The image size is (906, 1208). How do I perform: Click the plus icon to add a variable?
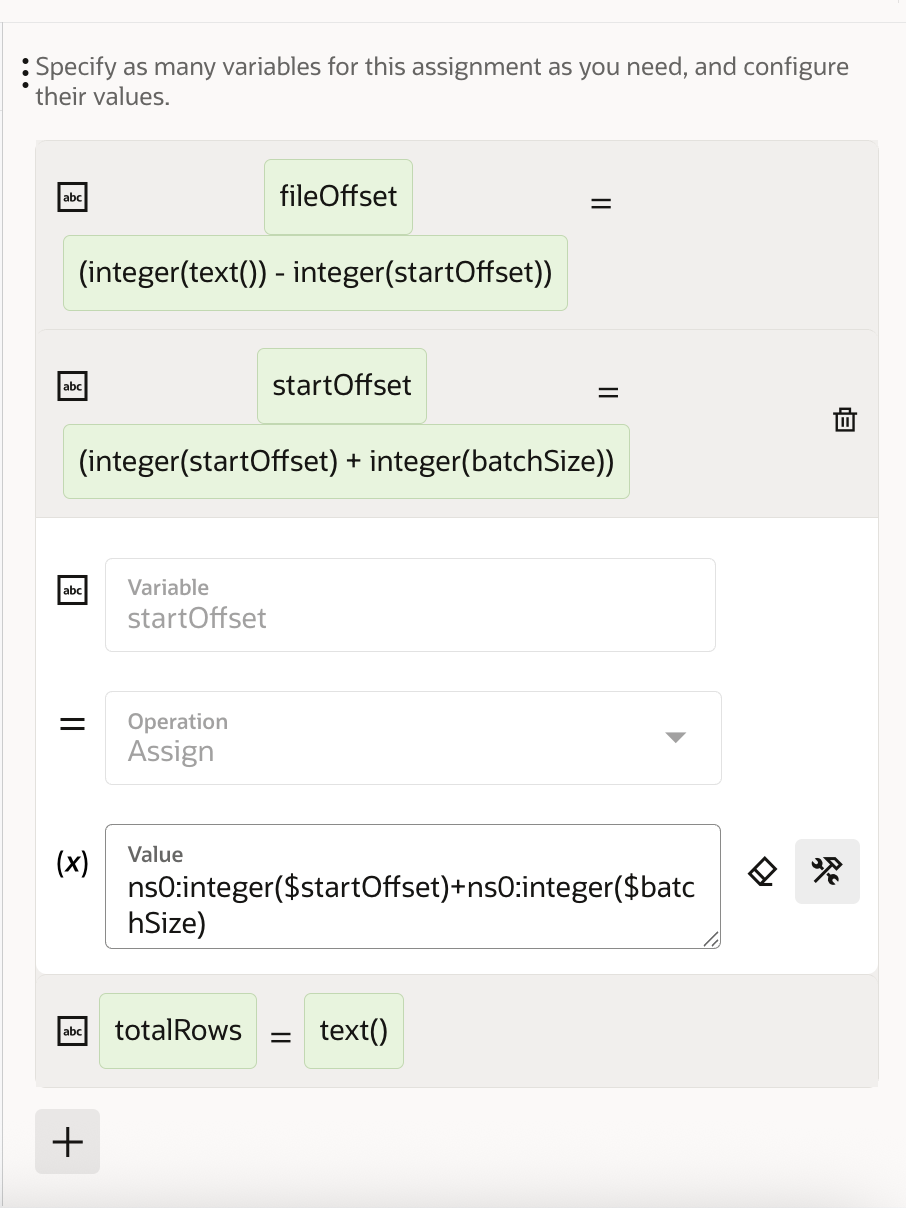[67, 1140]
